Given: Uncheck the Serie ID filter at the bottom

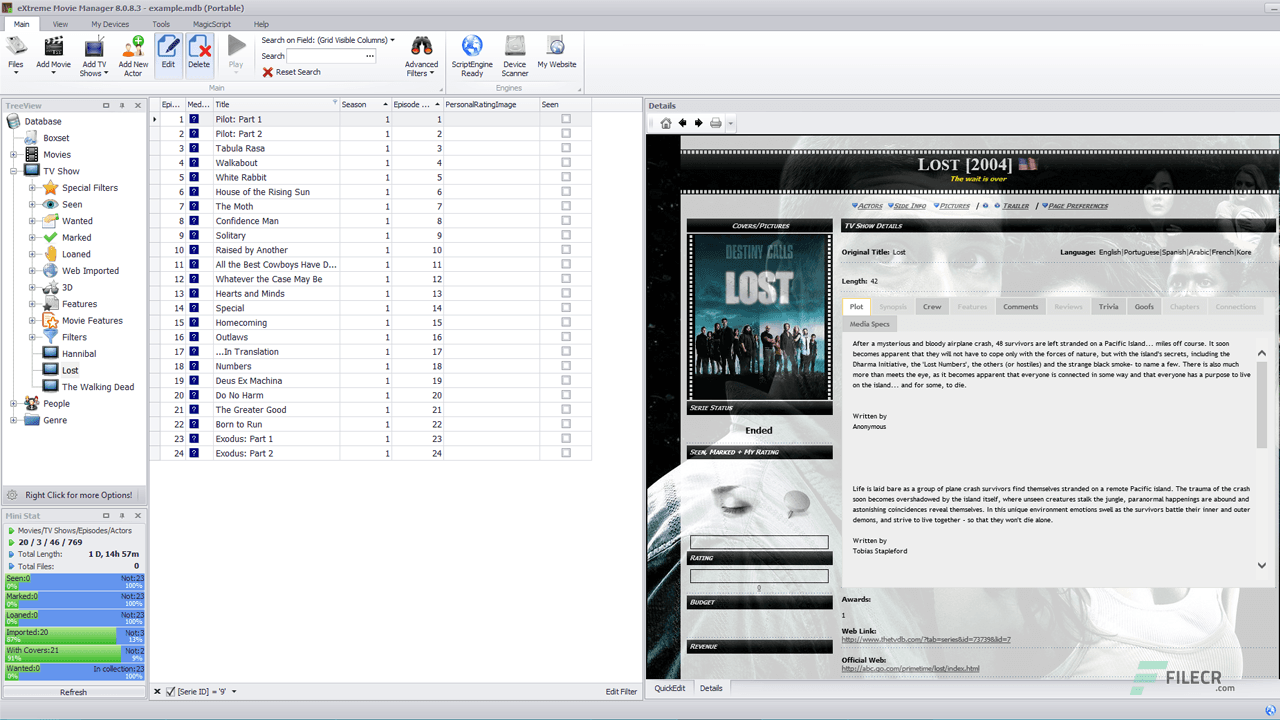Looking at the screenshot, I should (170, 691).
